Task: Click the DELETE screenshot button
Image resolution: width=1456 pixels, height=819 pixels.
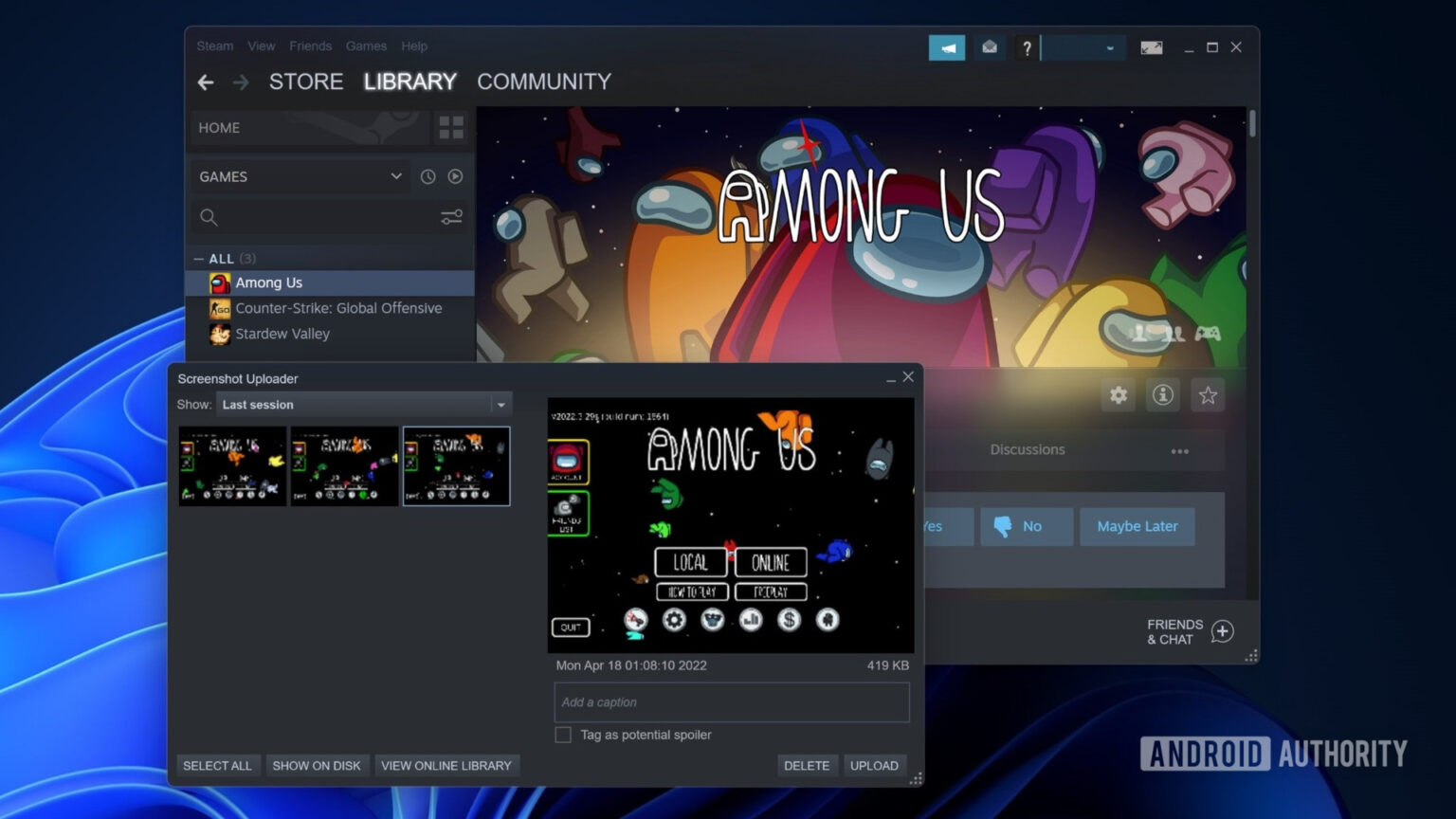Action: [807, 766]
